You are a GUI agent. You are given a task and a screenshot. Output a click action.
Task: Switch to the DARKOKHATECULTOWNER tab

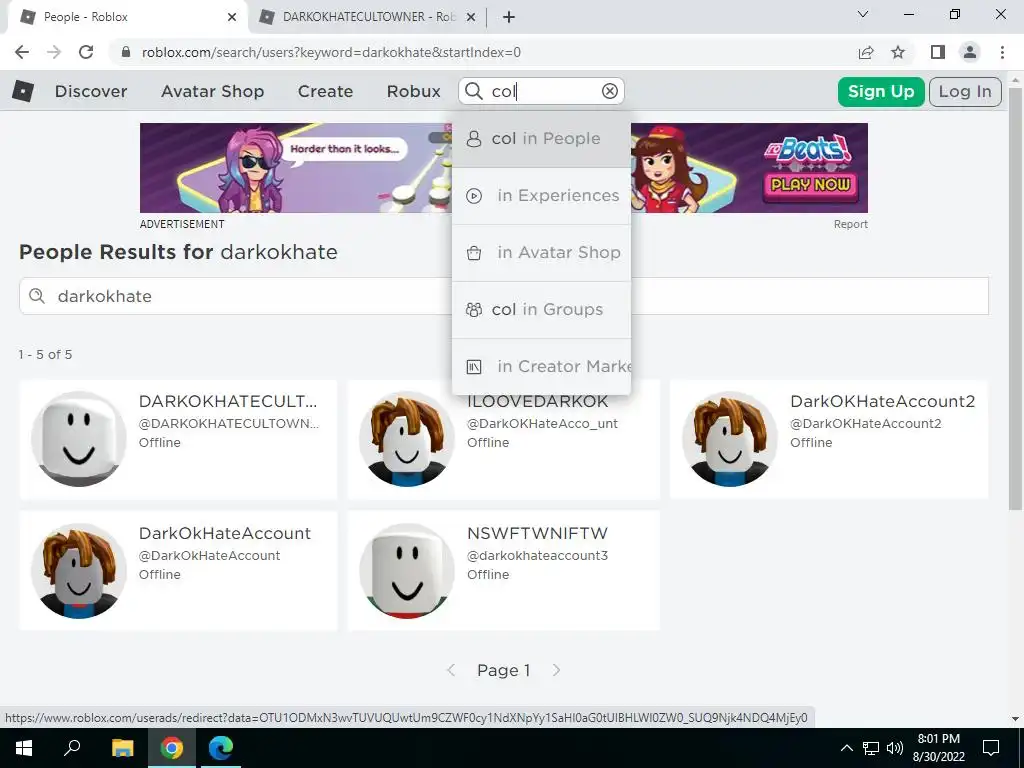367,17
